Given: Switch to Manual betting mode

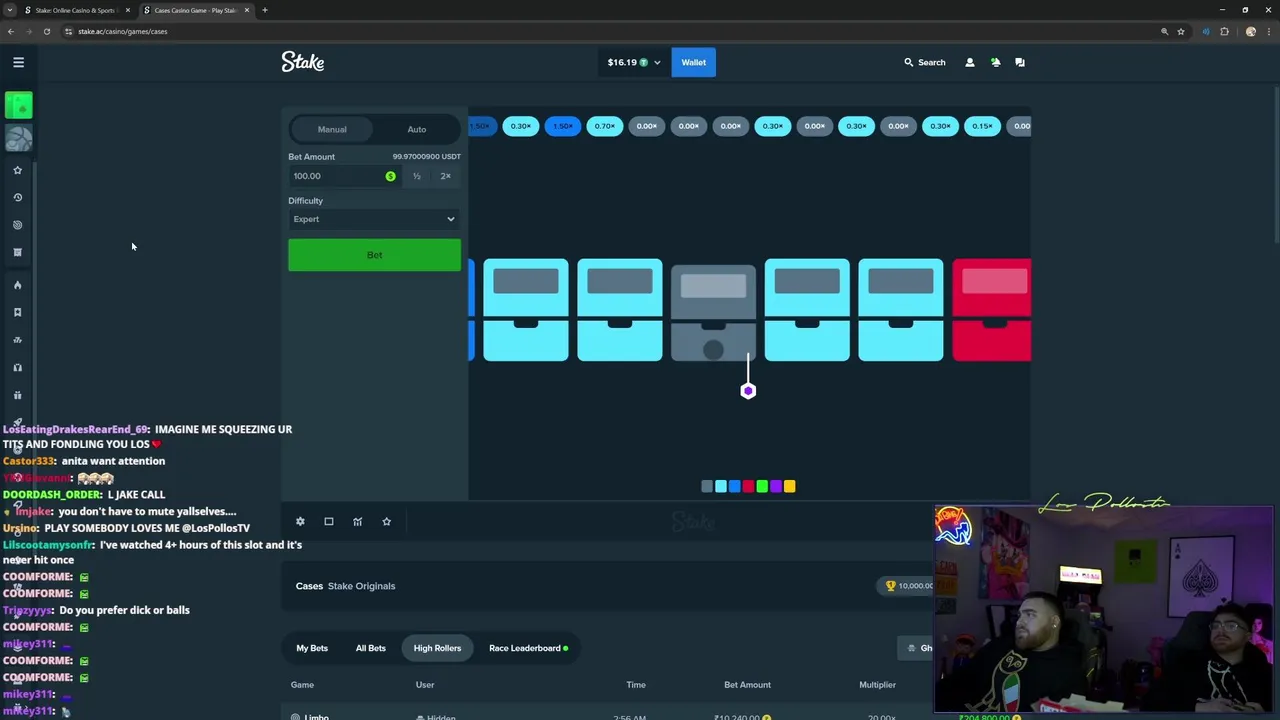Looking at the screenshot, I should tap(332, 129).
